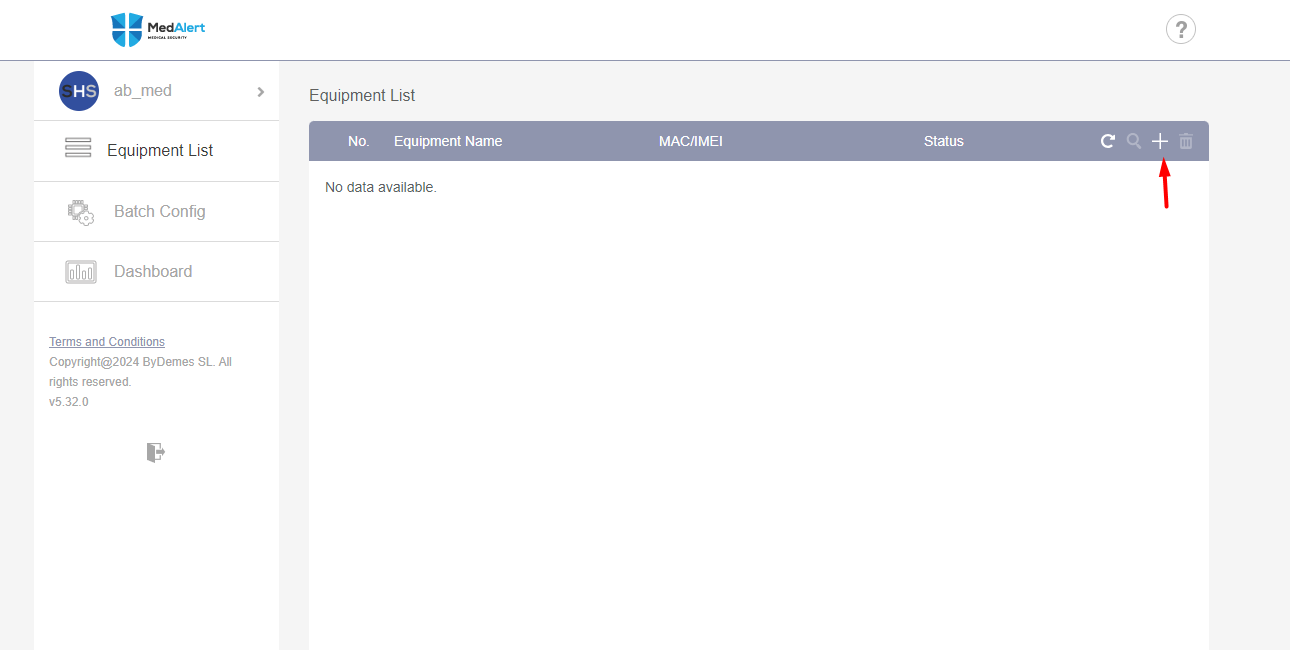Click the Dashboard chart icon

81,272
